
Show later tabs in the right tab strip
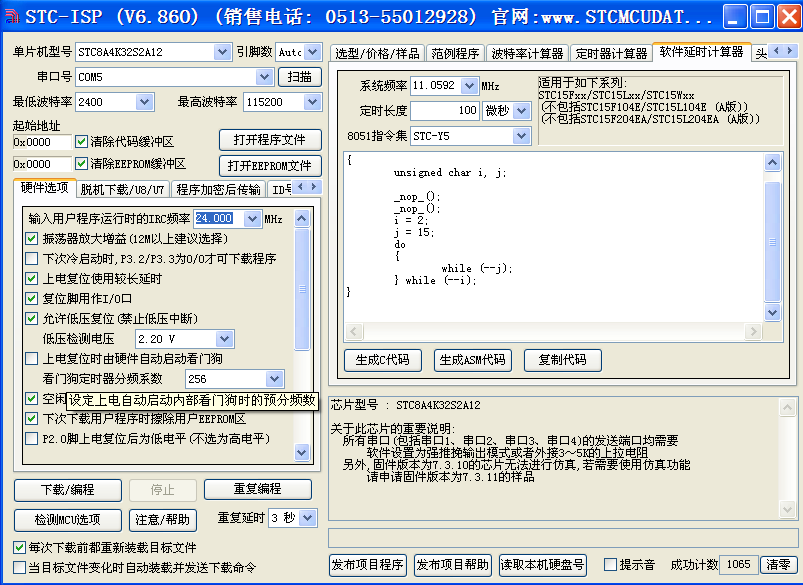790,51
